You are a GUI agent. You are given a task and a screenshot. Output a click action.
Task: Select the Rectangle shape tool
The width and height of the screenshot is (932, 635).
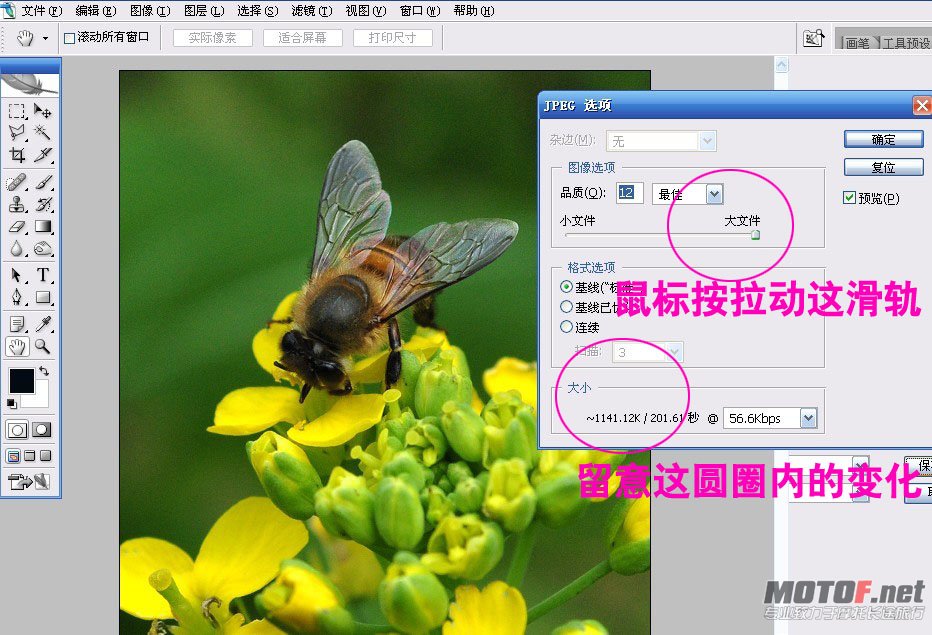(x=42, y=297)
